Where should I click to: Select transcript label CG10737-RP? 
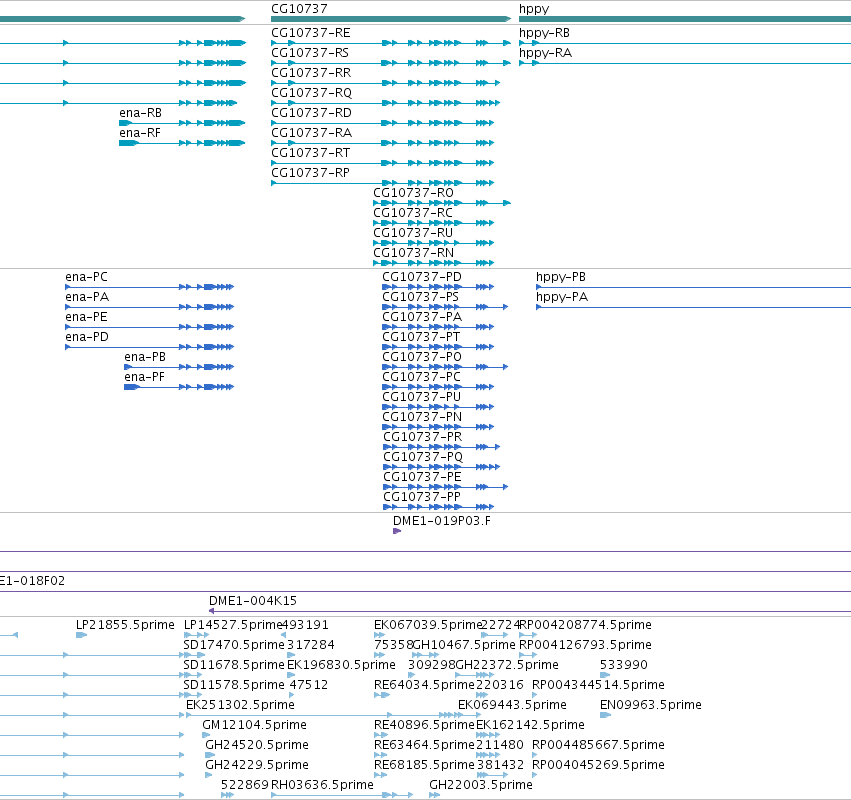coord(310,173)
